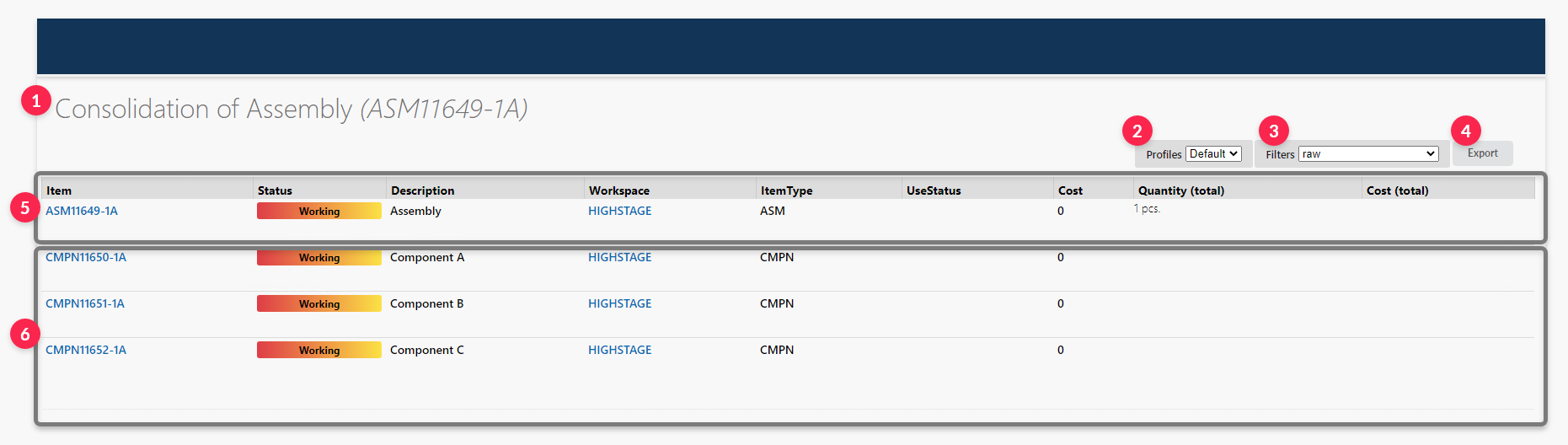This screenshot has height=445, width=1568.
Task: Click Working status bar for Component C
Action: [319, 350]
